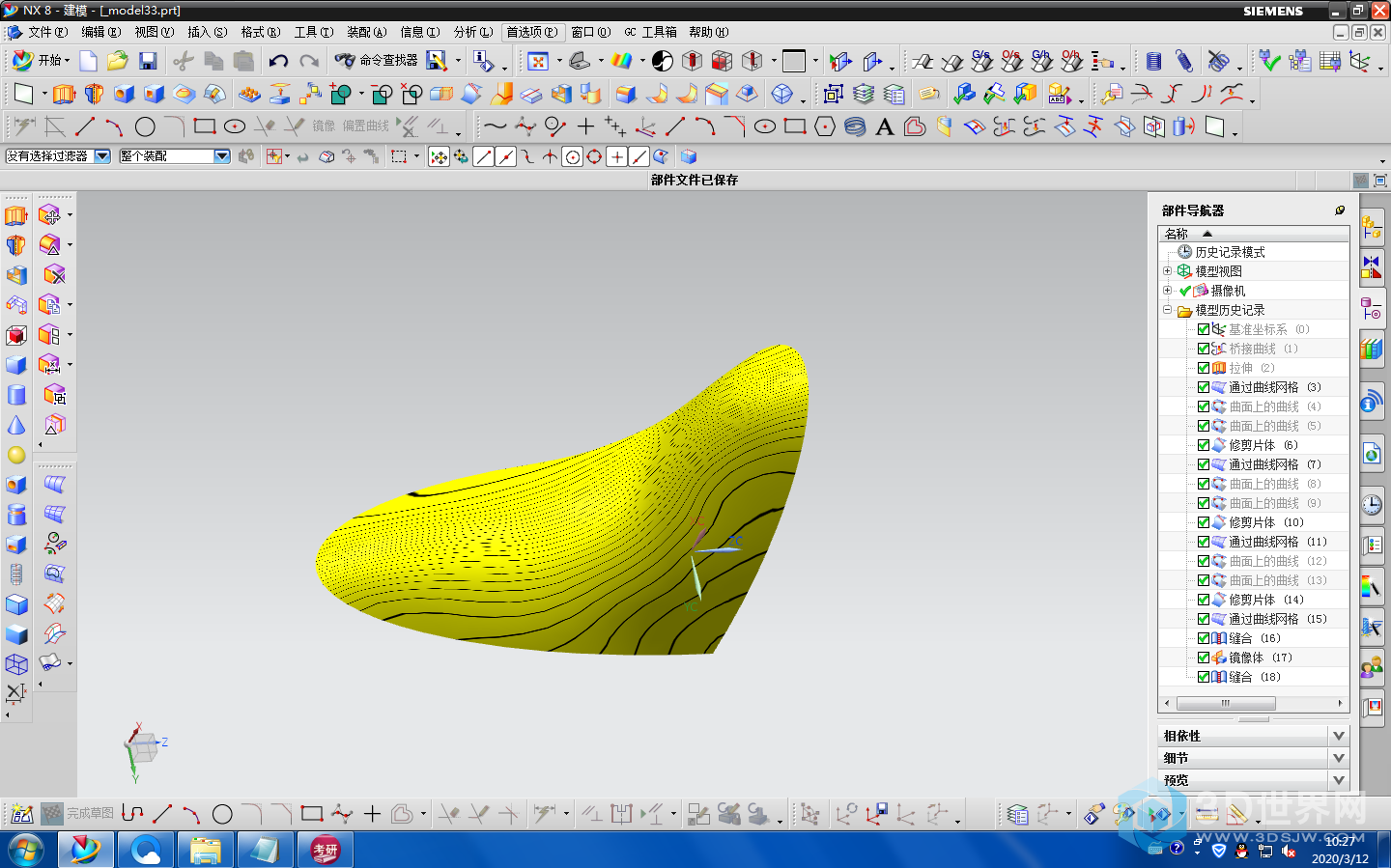Click the cone primitive icon in left toolbar
This screenshot has width=1391, height=868.
point(16,425)
